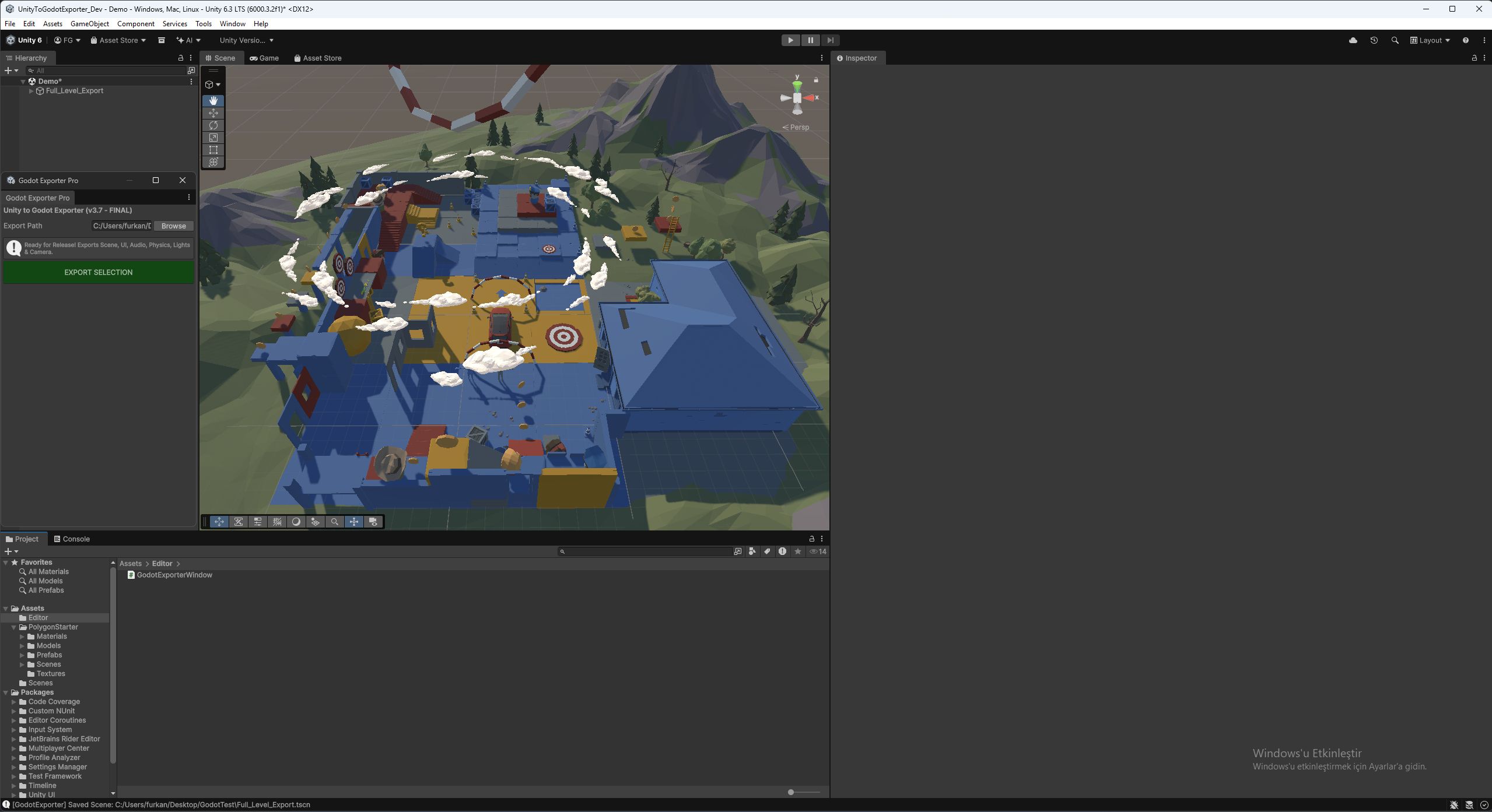Open the Layout dropdown
The image size is (1492, 812).
(x=1430, y=40)
